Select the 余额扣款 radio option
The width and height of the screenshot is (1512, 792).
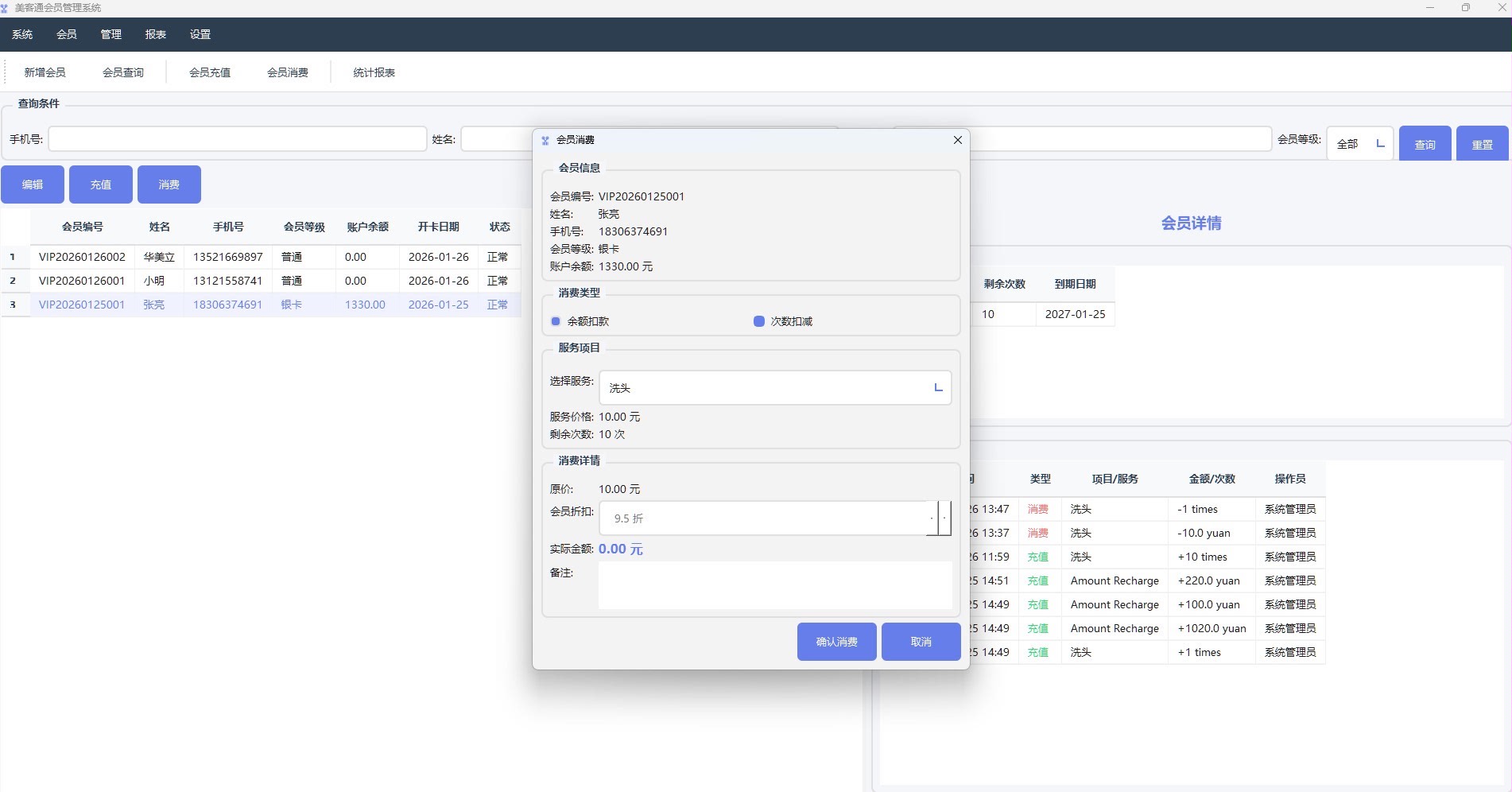556,321
